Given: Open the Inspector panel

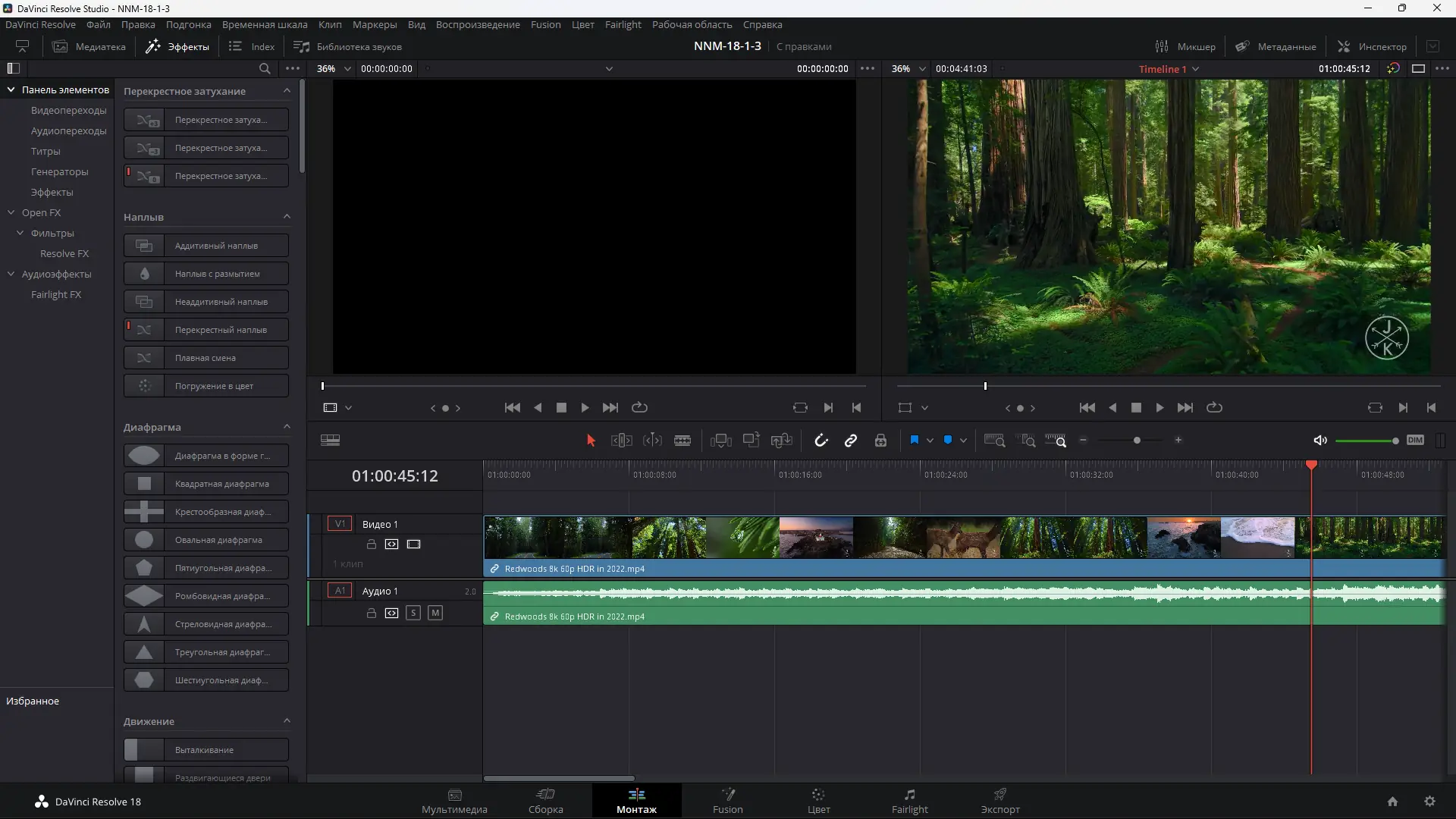Looking at the screenshot, I should (1372, 46).
